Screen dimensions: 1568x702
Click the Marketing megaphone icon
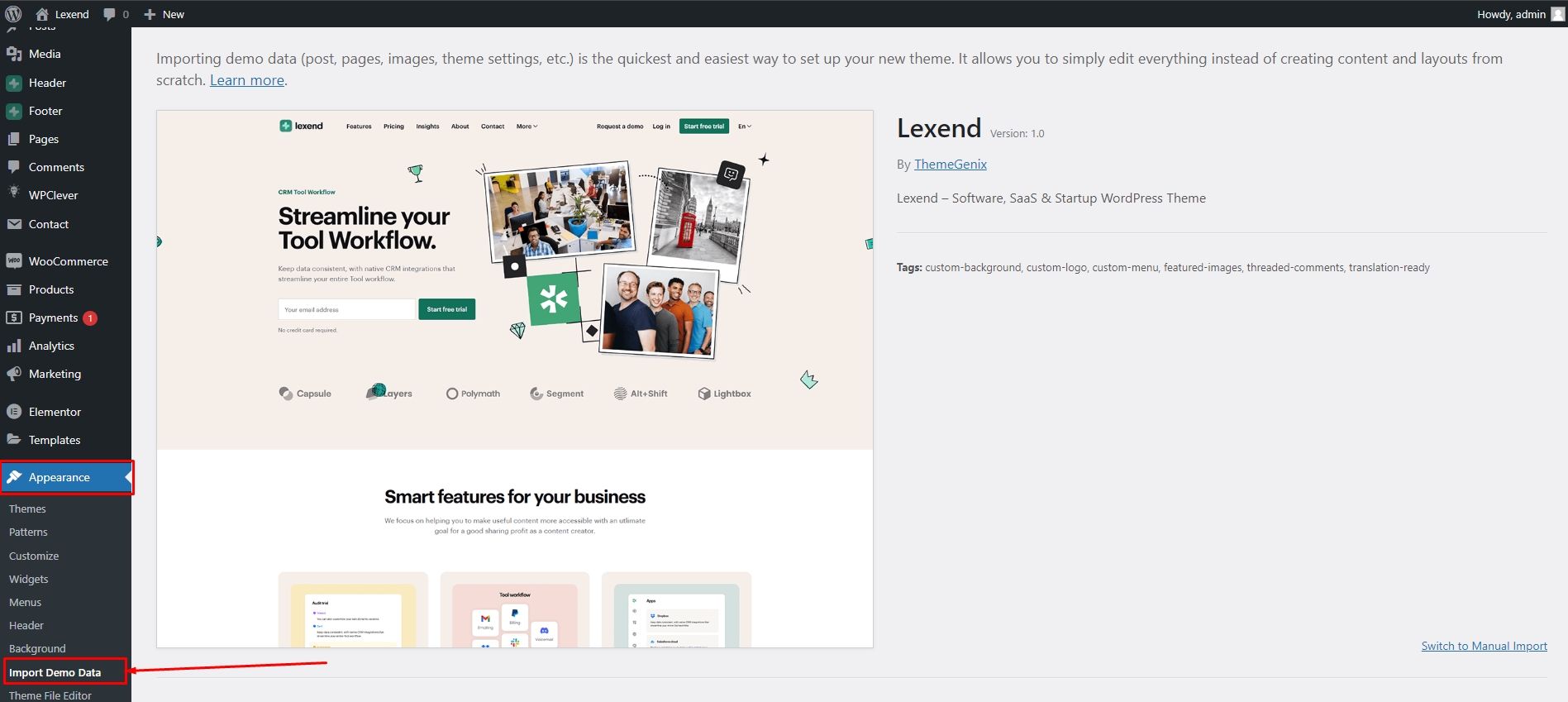point(14,374)
